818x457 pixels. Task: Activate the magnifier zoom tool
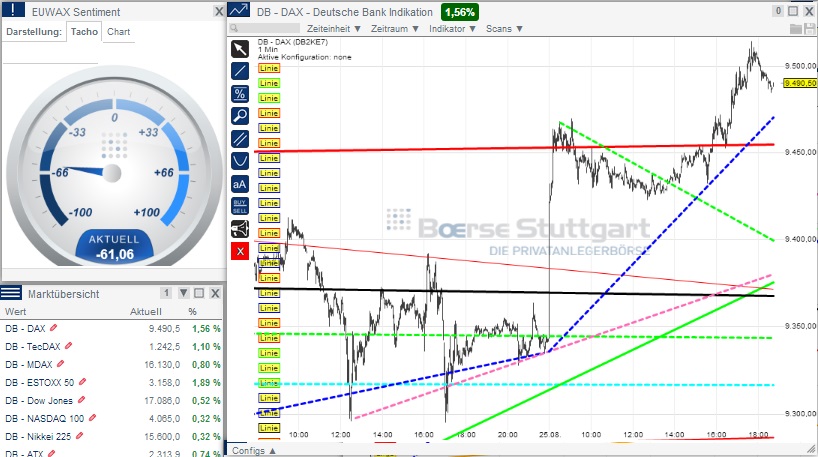pos(240,116)
